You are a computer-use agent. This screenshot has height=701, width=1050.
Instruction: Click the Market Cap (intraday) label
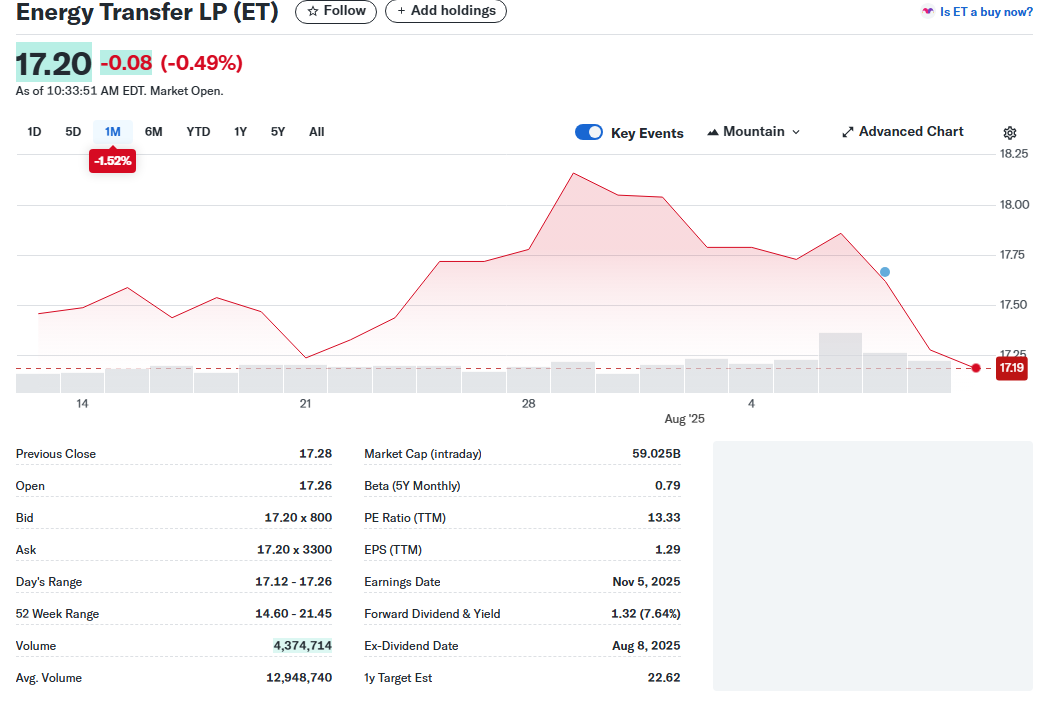(423, 453)
